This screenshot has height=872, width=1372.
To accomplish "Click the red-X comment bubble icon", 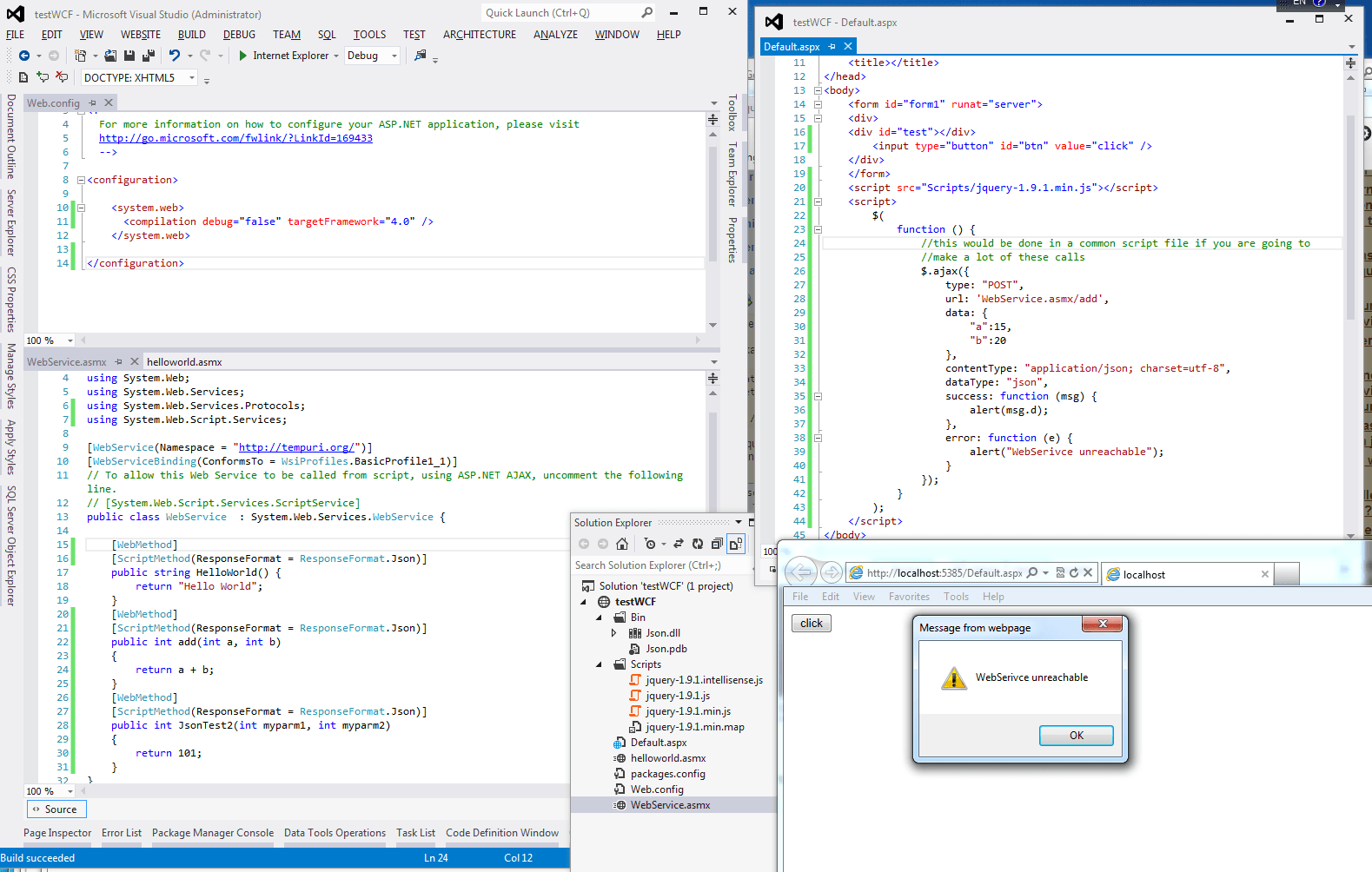I will tap(62, 77).
